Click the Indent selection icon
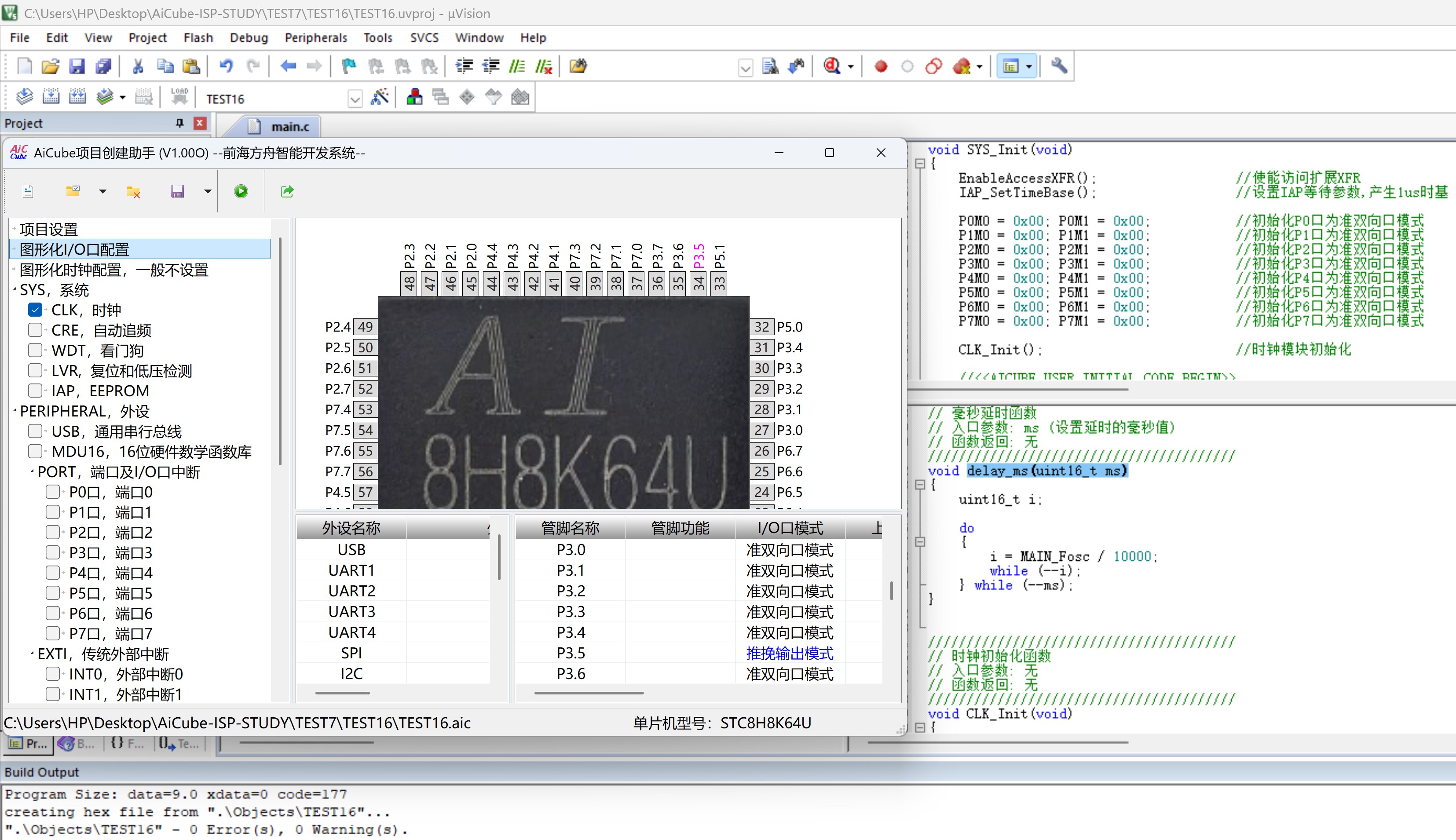The height and width of the screenshot is (840, 1456). (464, 66)
